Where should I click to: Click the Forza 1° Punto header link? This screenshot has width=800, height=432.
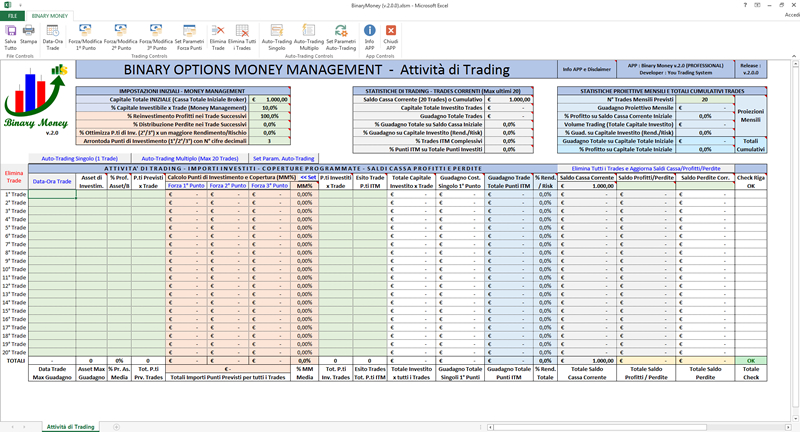(x=186, y=186)
